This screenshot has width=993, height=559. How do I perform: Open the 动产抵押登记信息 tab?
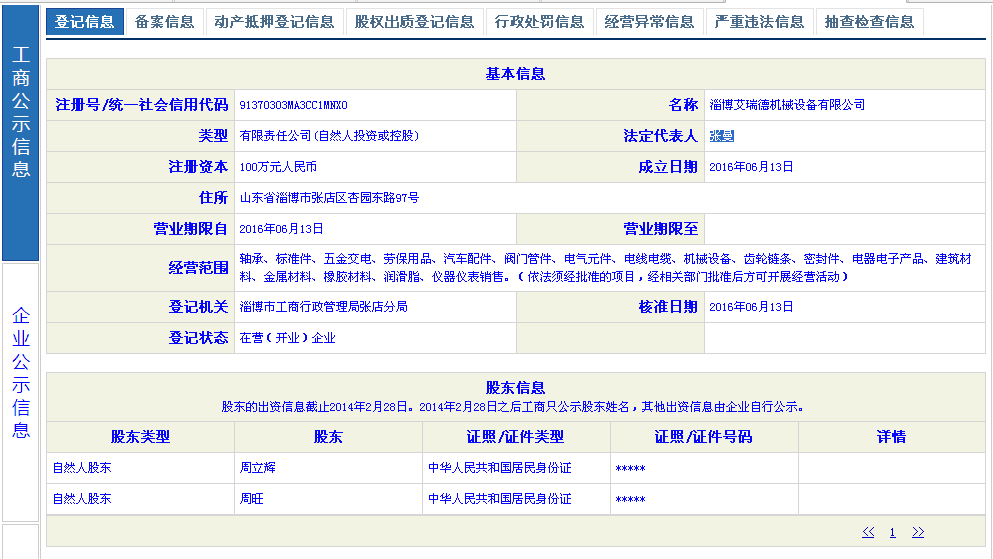pos(274,21)
